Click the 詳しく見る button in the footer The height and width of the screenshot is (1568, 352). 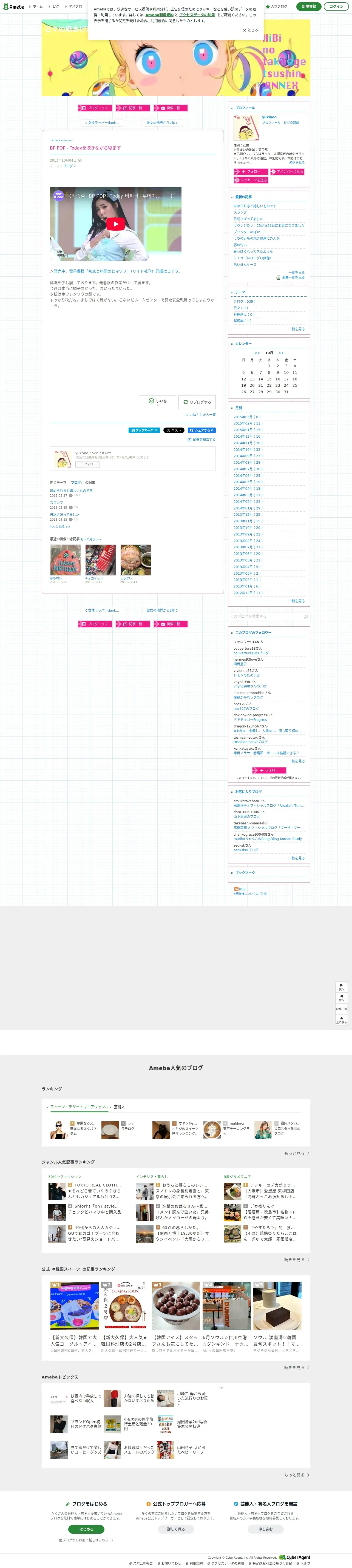tap(176, 1530)
